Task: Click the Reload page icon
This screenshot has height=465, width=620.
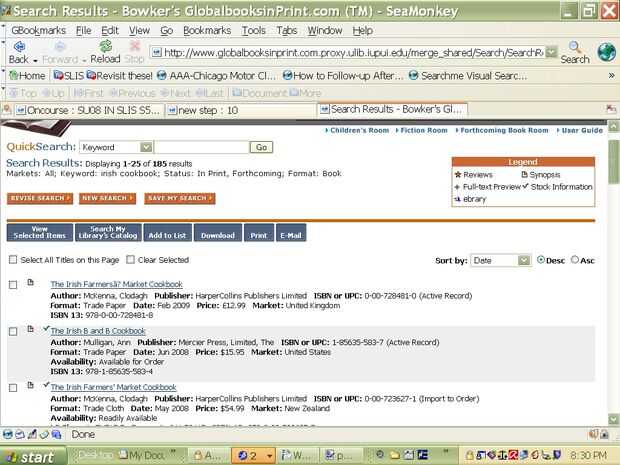Action: (x=105, y=46)
